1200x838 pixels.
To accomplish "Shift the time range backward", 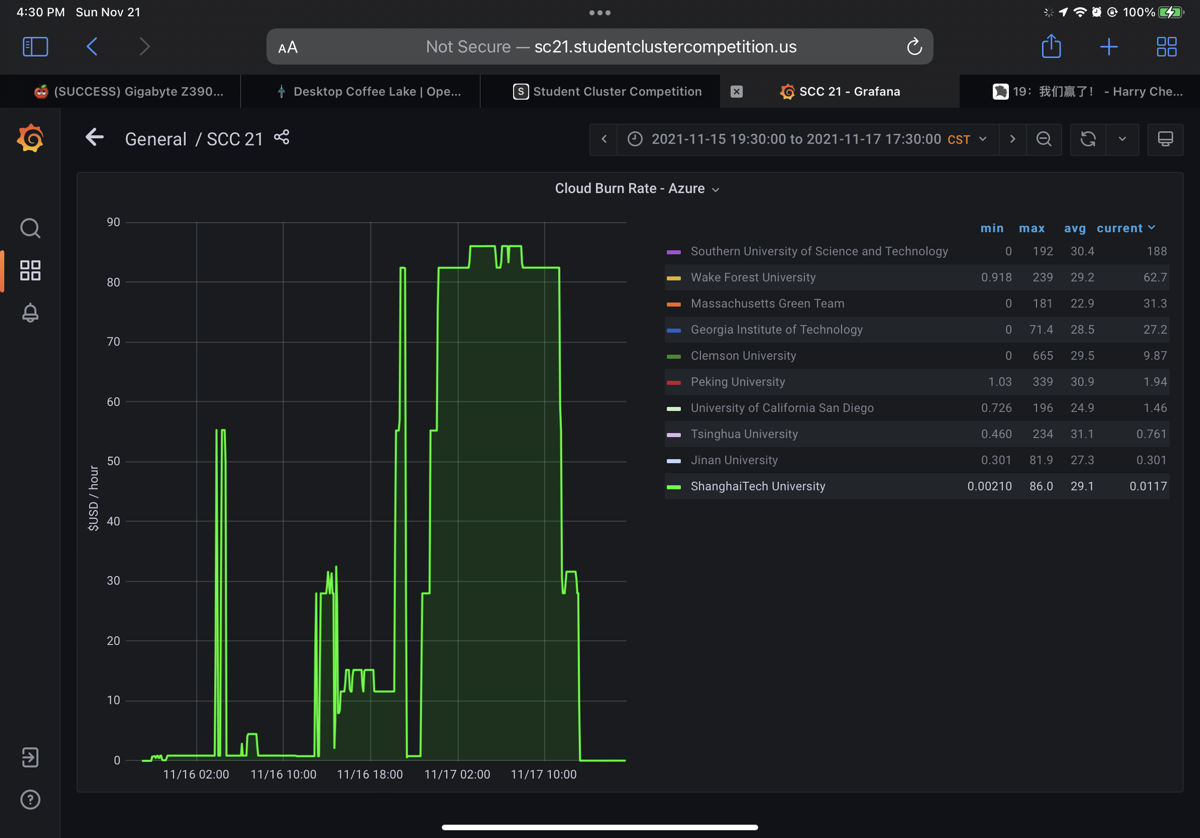I will [x=604, y=139].
